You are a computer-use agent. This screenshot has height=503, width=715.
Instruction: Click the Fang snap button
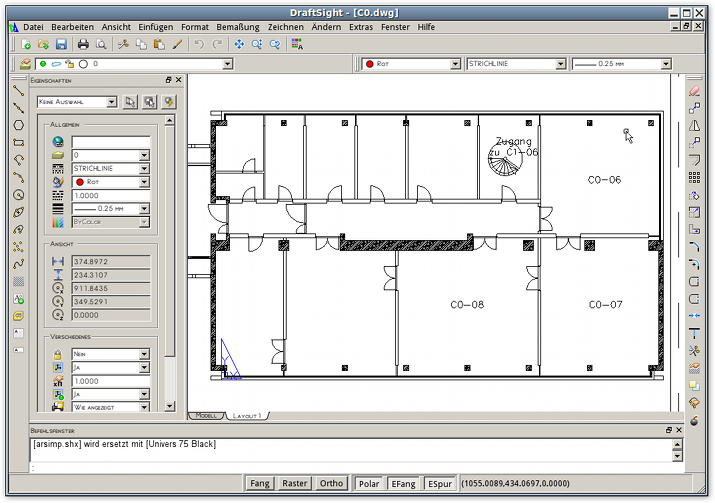pos(260,483)
